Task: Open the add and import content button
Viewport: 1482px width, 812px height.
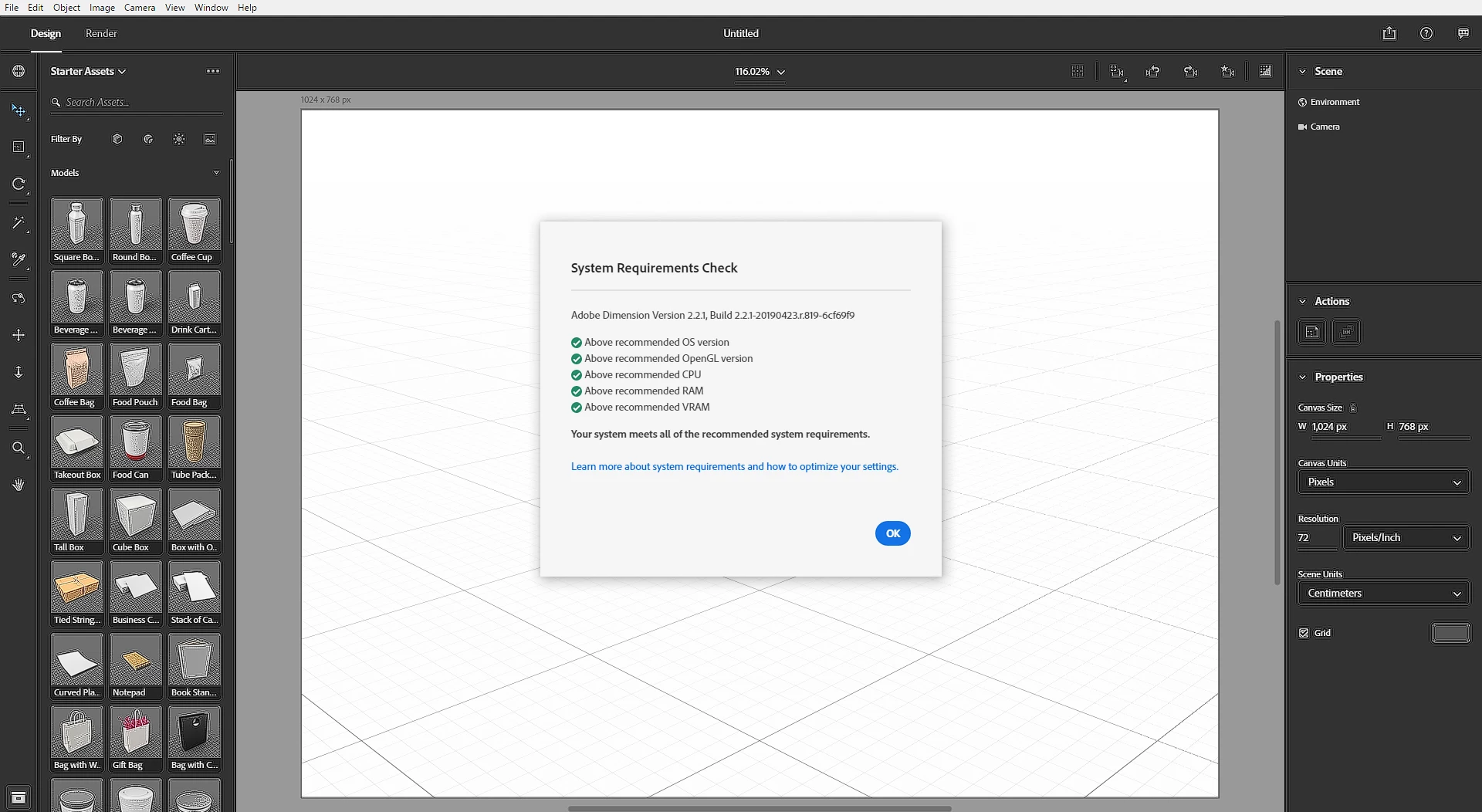Action: click(x=19, y=71)
